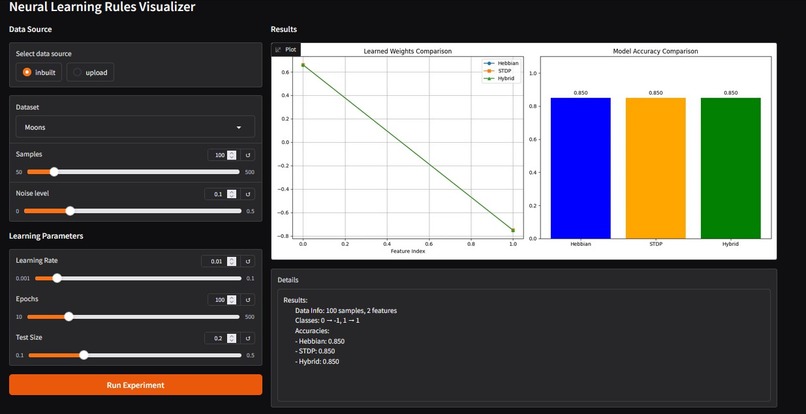806x414 pixels.
Task: Reset the Noise level value icon
Action: pyautogui.click(x=248, y=194)
